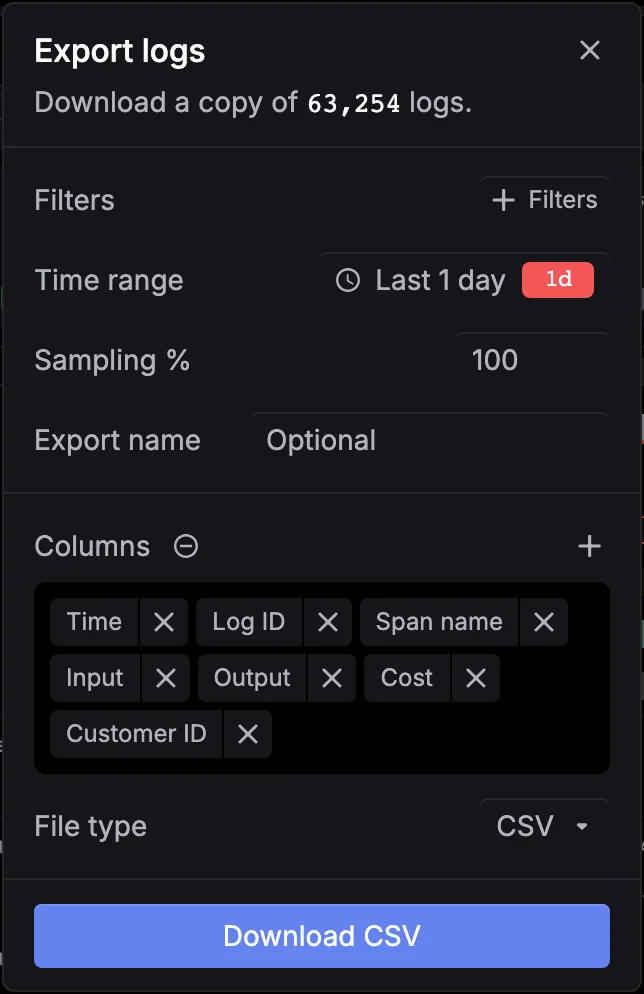
Task: Click the Time range label
Action: [x=109, y=280]
